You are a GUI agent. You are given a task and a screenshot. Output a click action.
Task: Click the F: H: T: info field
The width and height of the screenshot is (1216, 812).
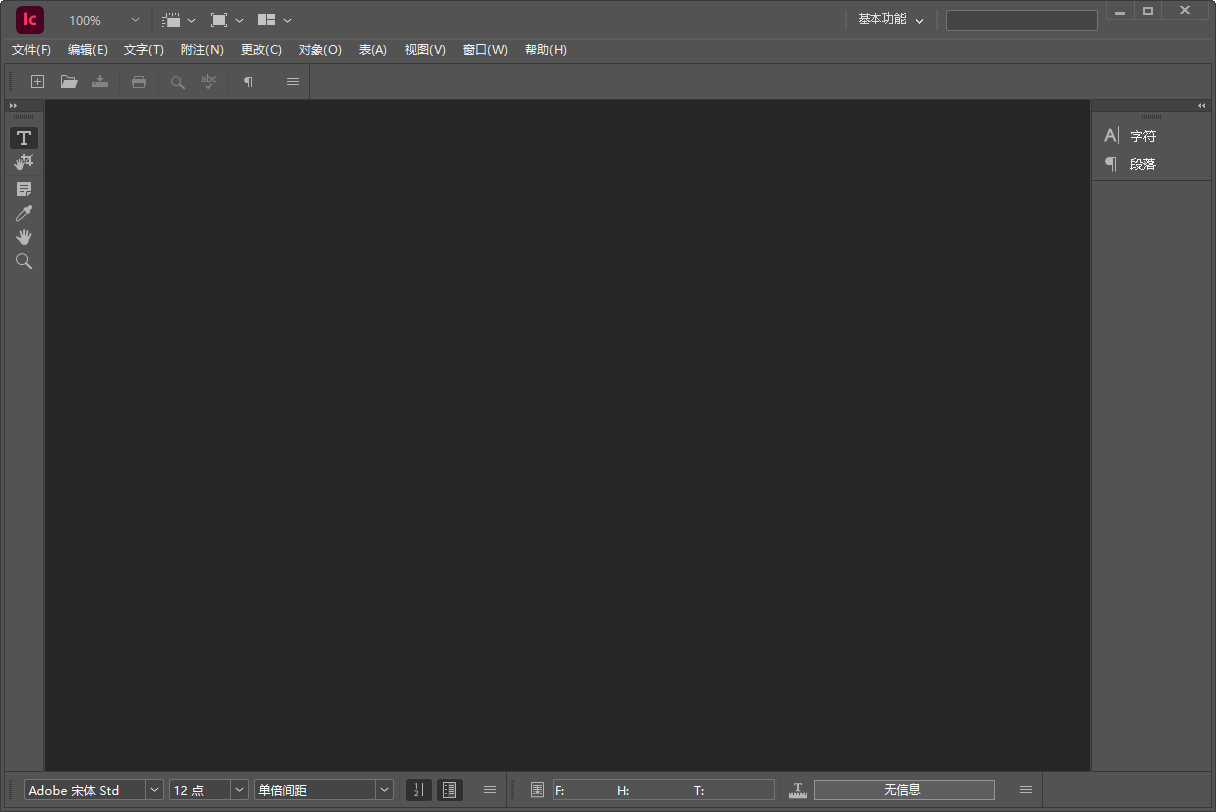663,790
